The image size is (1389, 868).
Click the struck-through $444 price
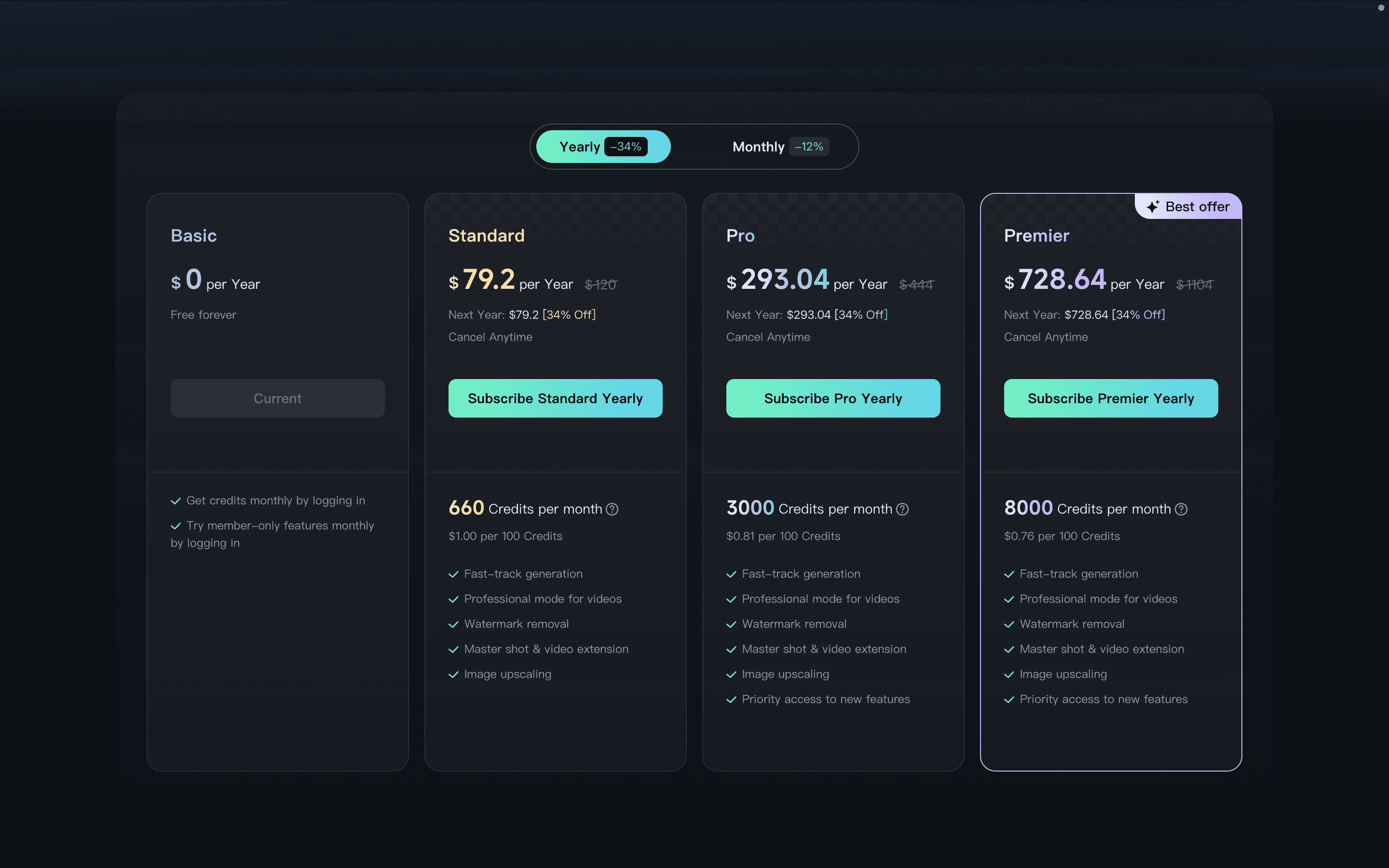(916, 284)
